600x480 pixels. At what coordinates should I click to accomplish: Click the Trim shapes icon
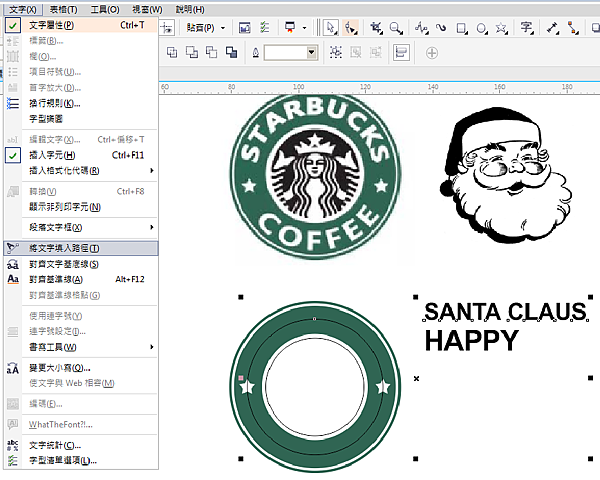(x=192, y=52)
